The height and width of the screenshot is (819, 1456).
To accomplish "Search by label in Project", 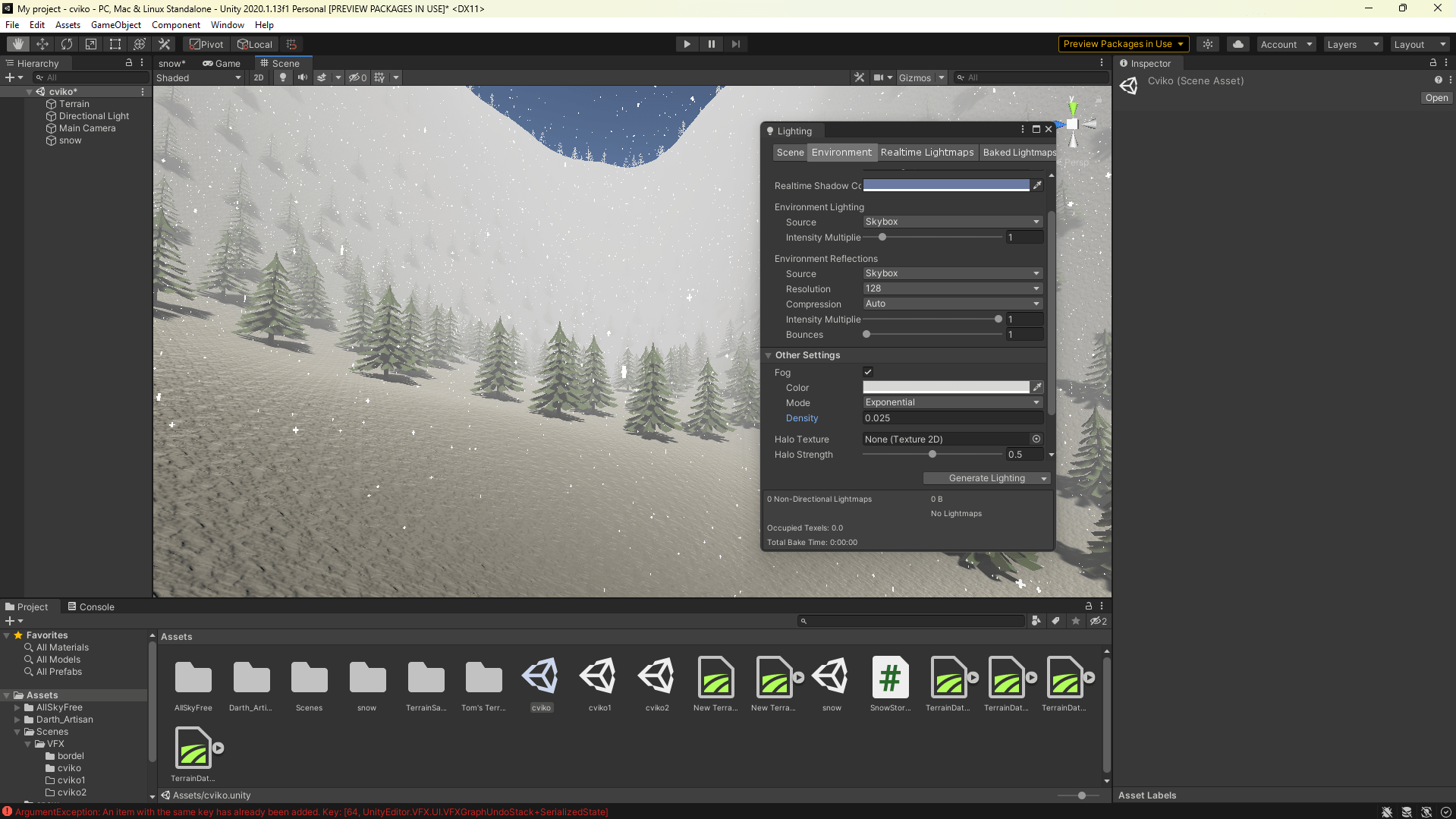I will click(x=1055, y=621).
